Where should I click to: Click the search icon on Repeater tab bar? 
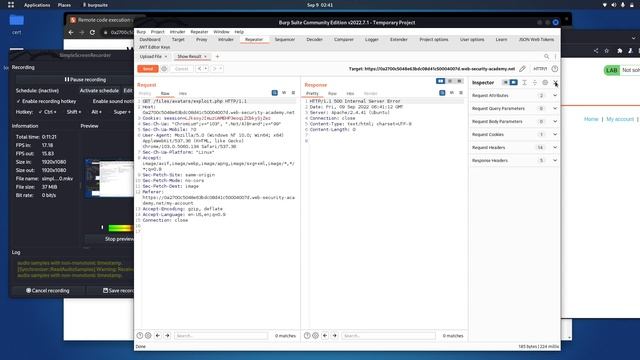[546, 56]
